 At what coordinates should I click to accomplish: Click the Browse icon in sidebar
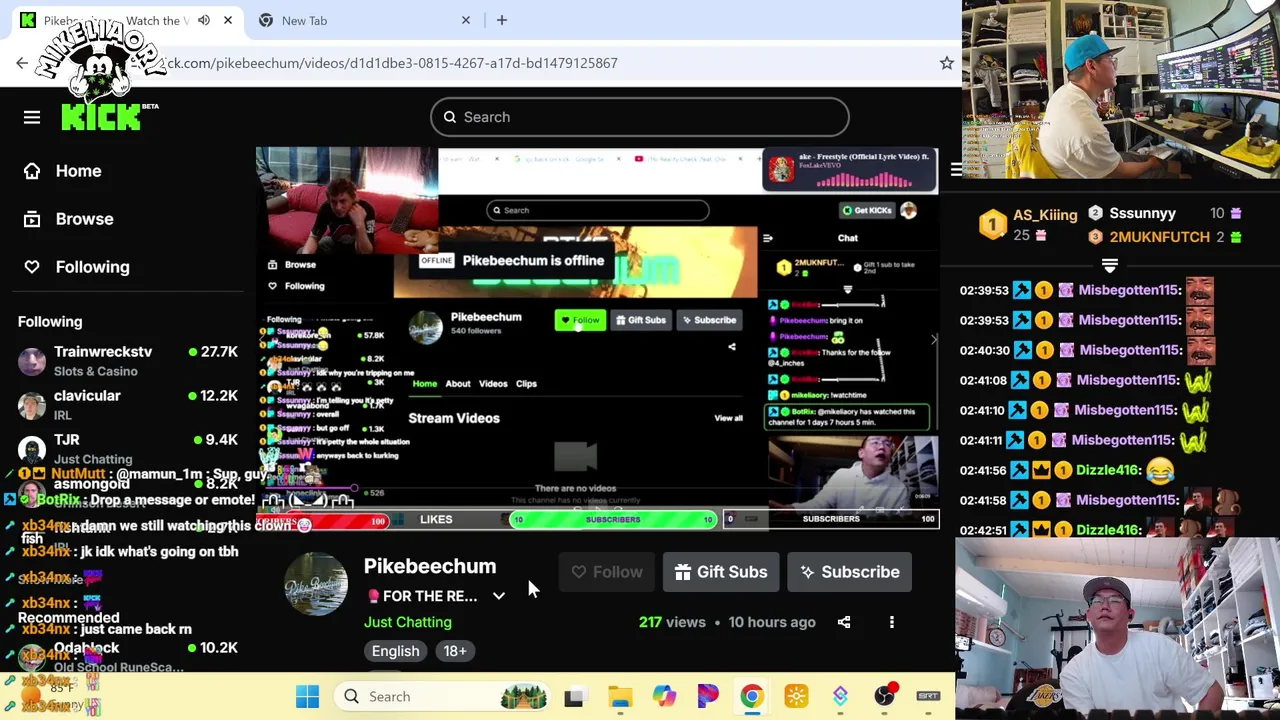(x=32, y=219)
